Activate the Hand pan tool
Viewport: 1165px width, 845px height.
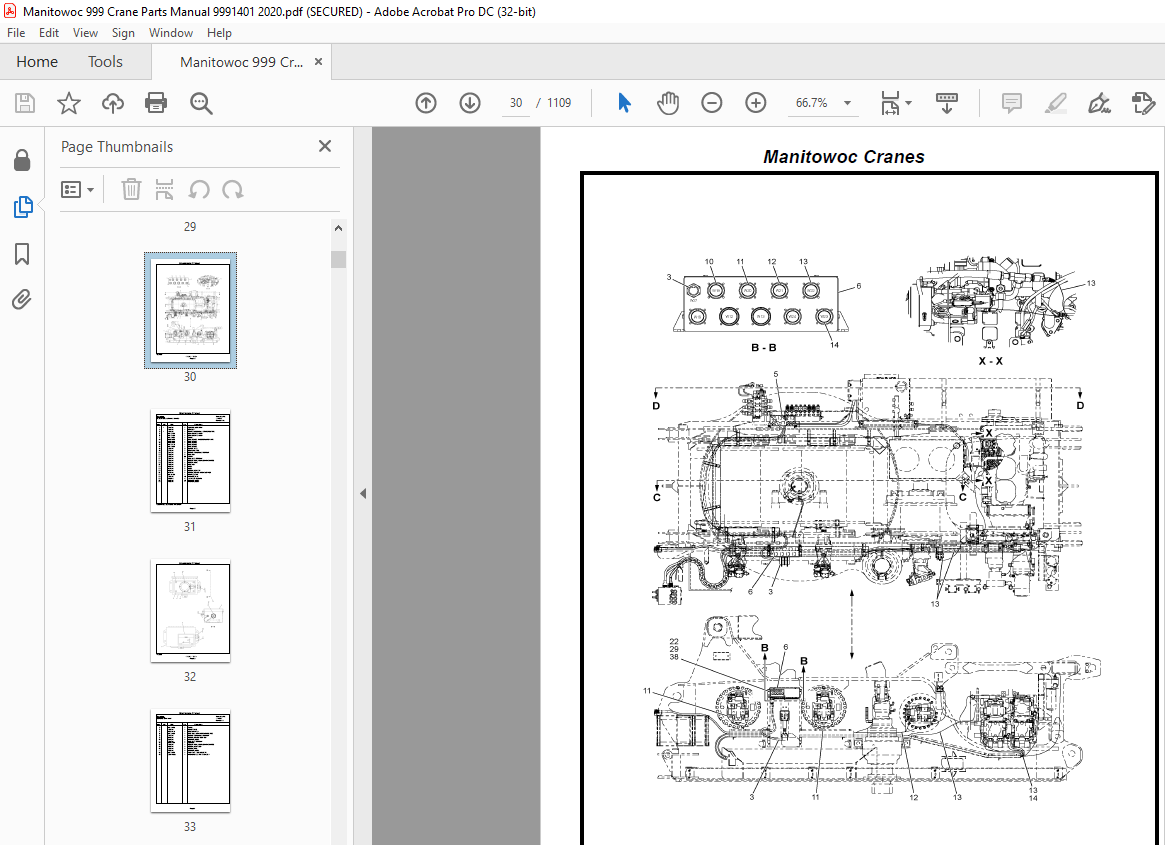[668, 103]
